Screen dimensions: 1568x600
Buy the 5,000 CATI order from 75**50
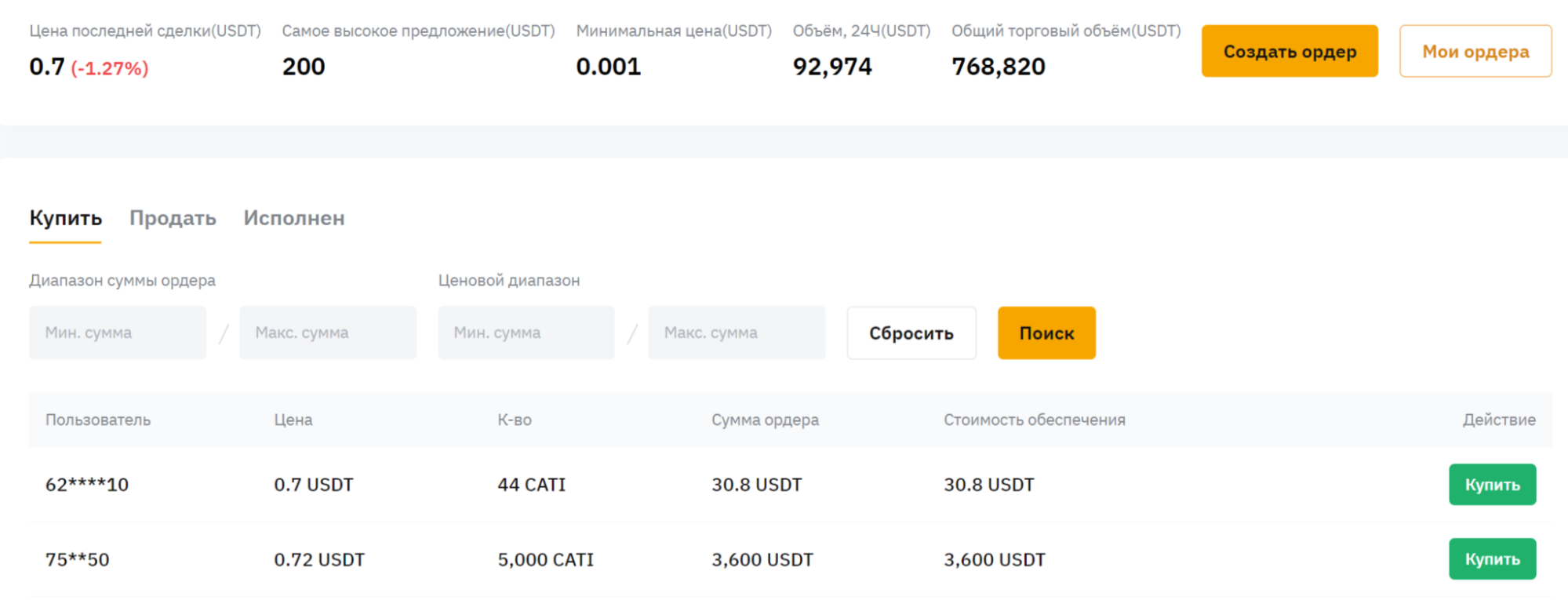[x=1491, y=559]
